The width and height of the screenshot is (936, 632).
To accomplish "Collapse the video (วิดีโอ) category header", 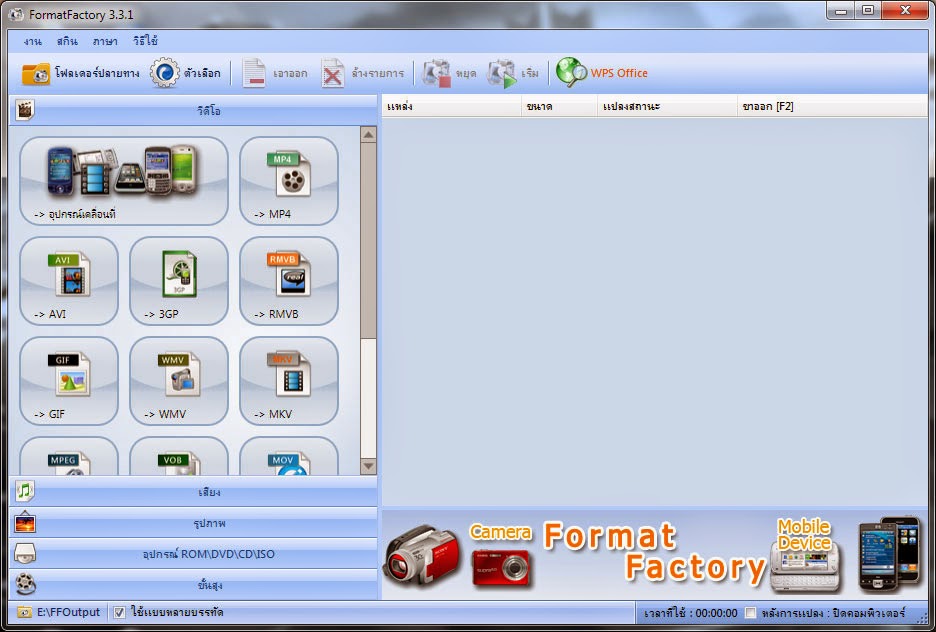I will click(193, 110).
